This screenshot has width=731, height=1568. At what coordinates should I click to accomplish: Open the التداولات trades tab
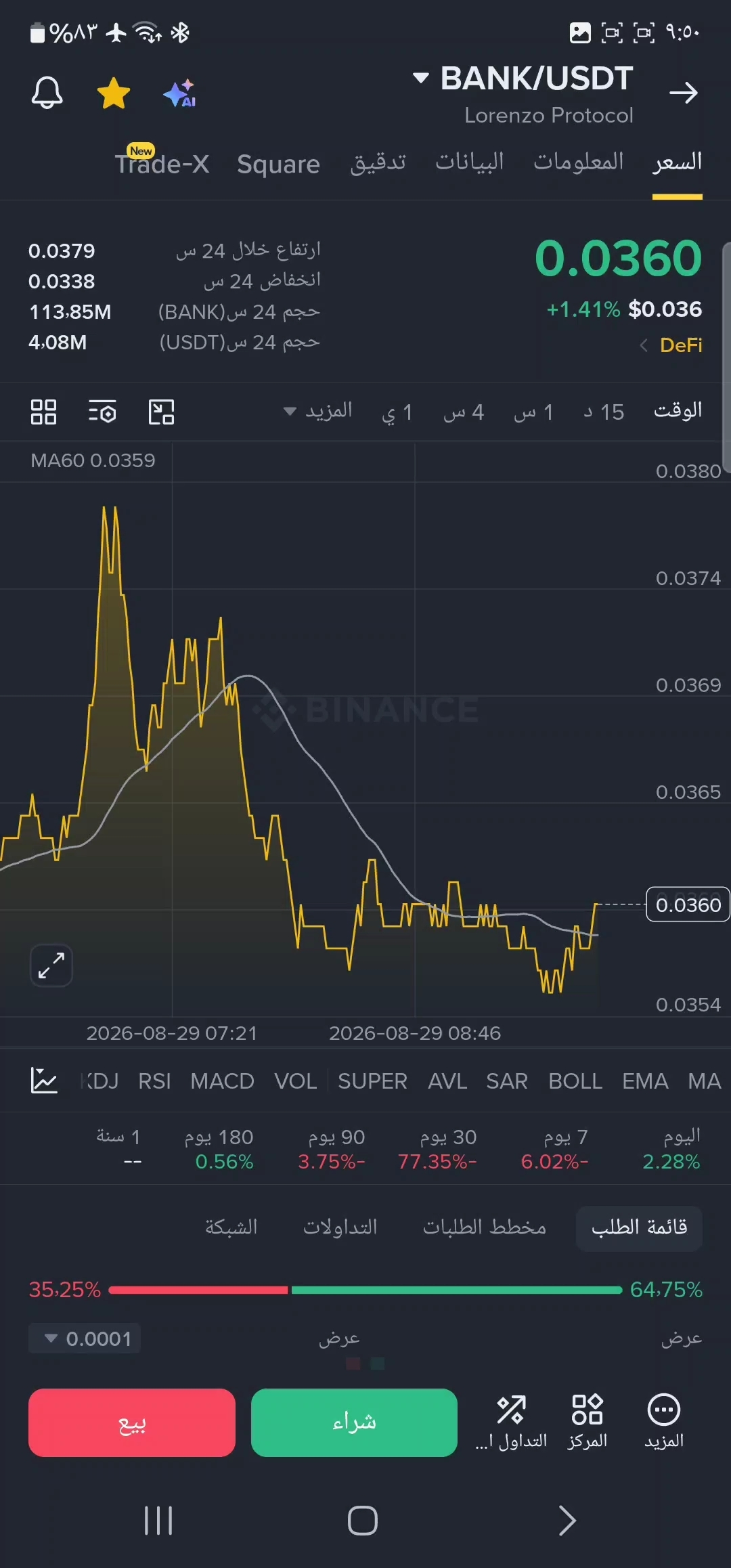pyautogui.click(x=340, y=1227)
